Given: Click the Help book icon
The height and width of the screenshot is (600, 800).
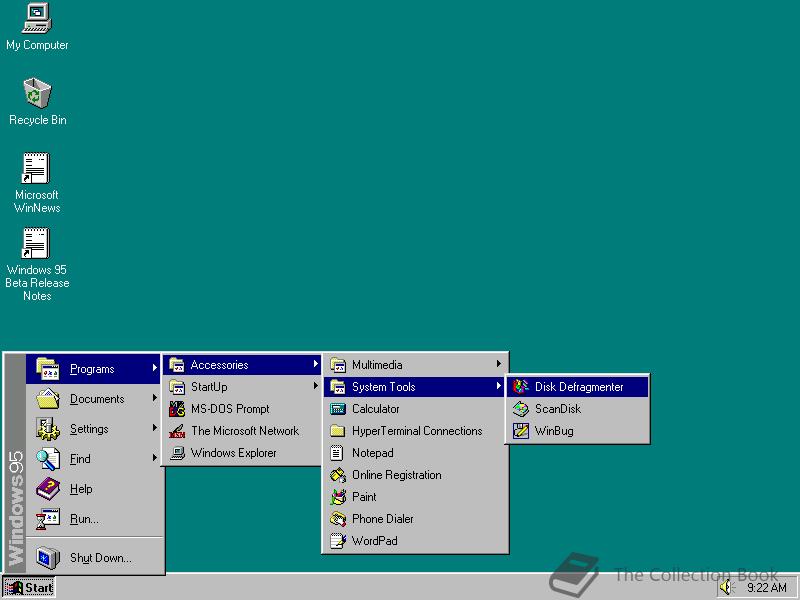Looking at the screenshot, I should point(48,489).
